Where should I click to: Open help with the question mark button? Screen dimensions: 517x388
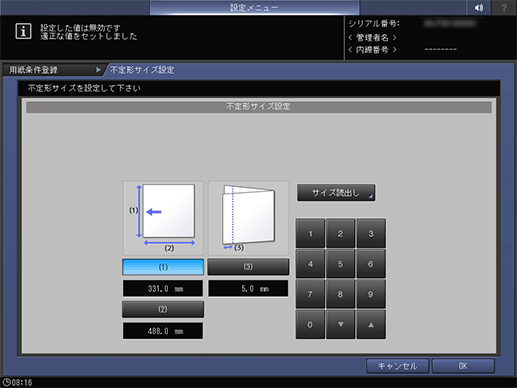[504, 7]
